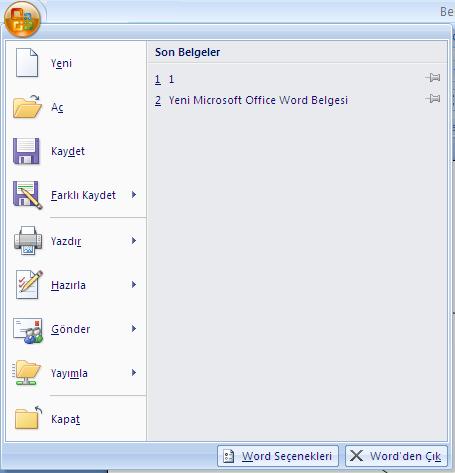Pin document 1 to the recent list
Screen dimensions: 455x473
[x=433, y=78]
